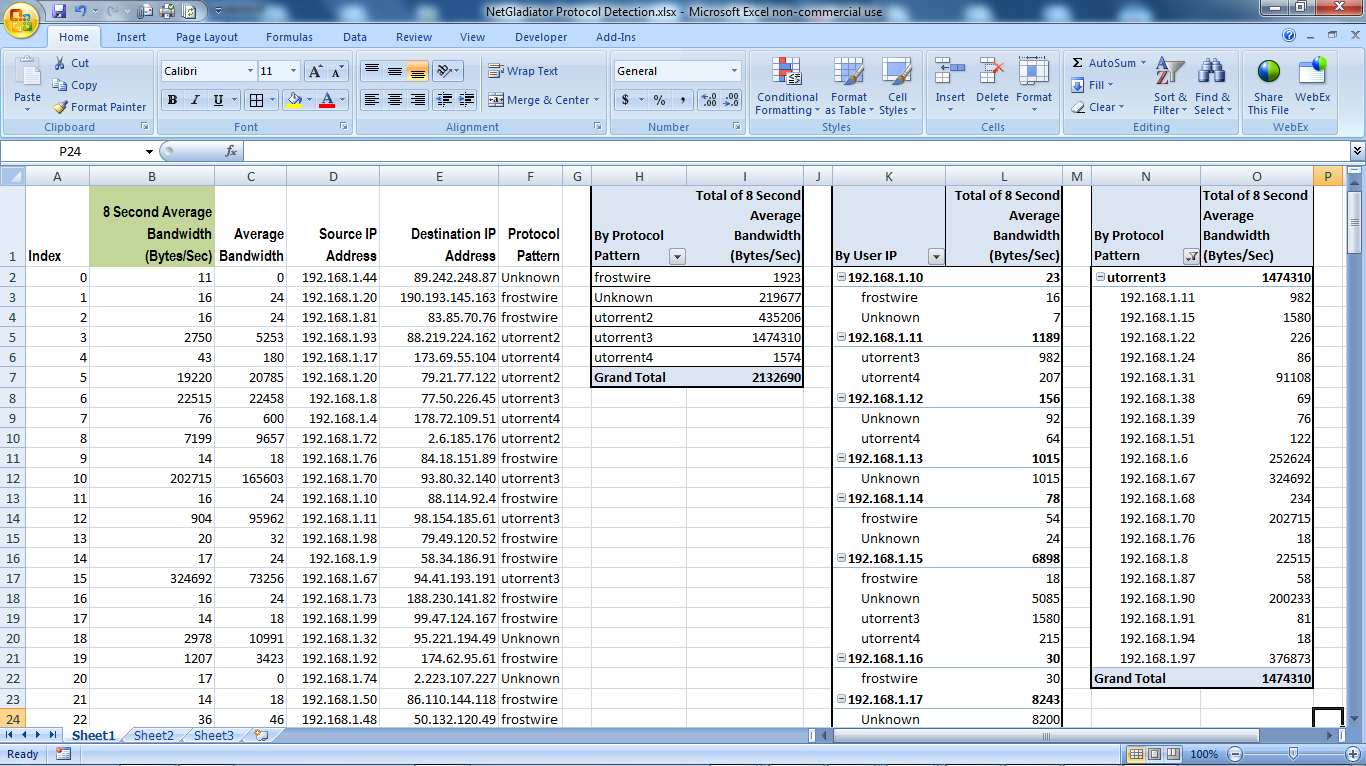
Task: Click the Copy button
Action: click(75, 85)
